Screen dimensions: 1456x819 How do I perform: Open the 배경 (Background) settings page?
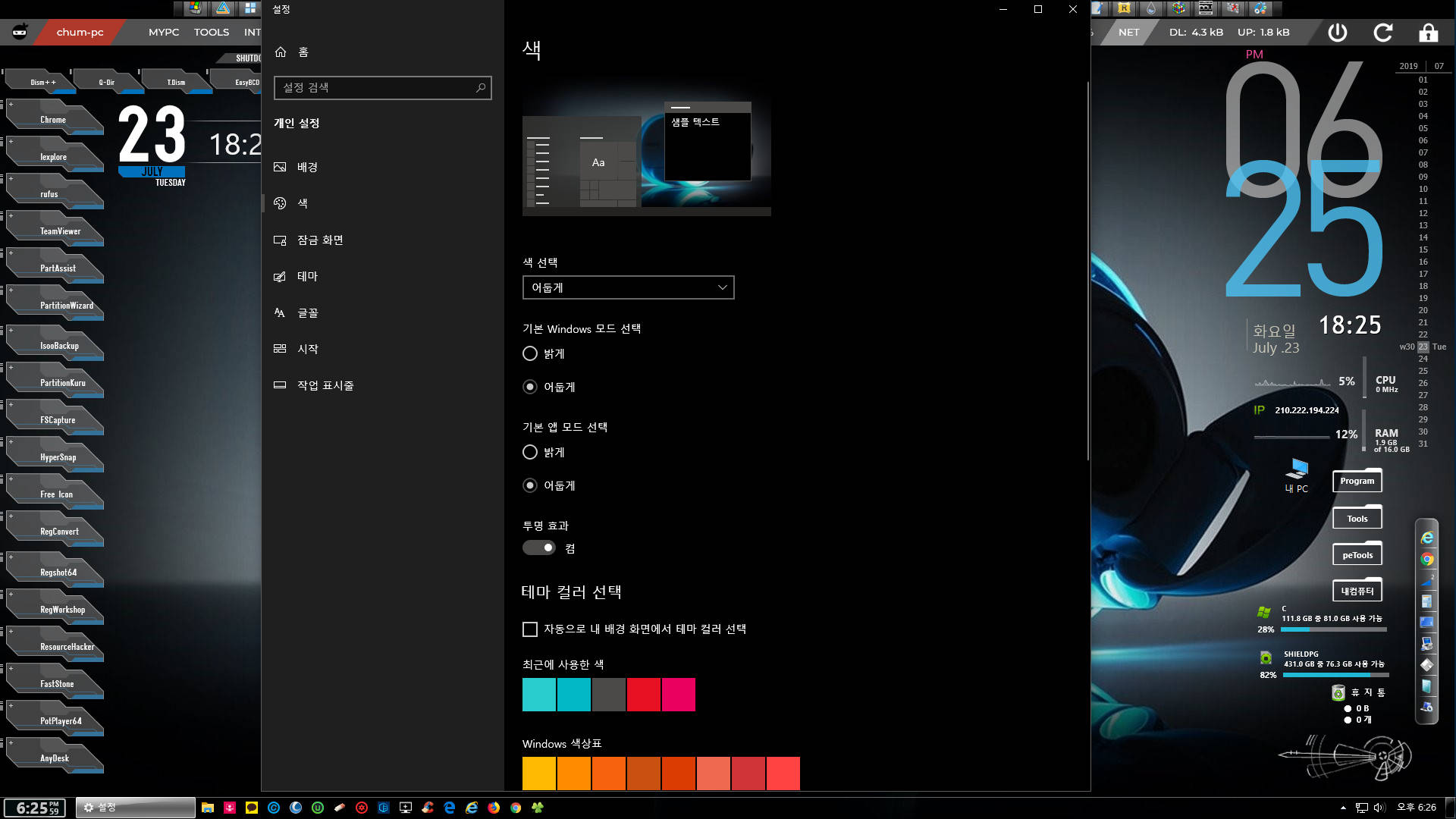pos(382,167)
